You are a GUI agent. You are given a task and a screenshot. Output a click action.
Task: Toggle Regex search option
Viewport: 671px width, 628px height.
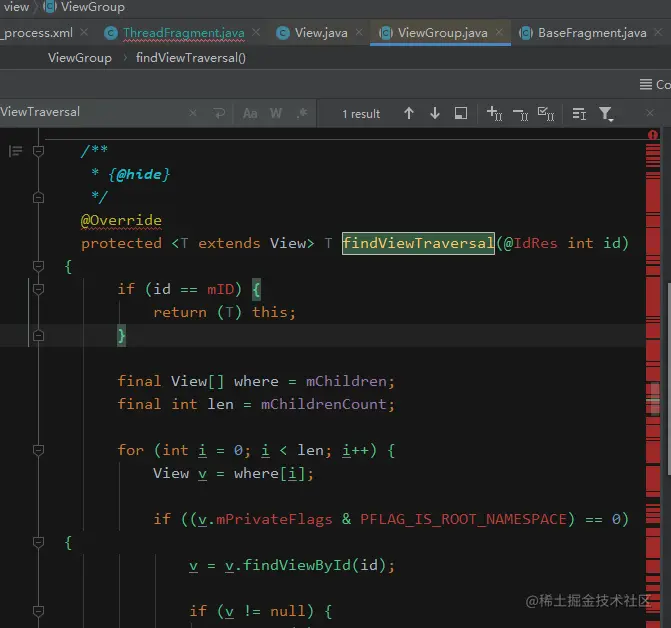302,114
